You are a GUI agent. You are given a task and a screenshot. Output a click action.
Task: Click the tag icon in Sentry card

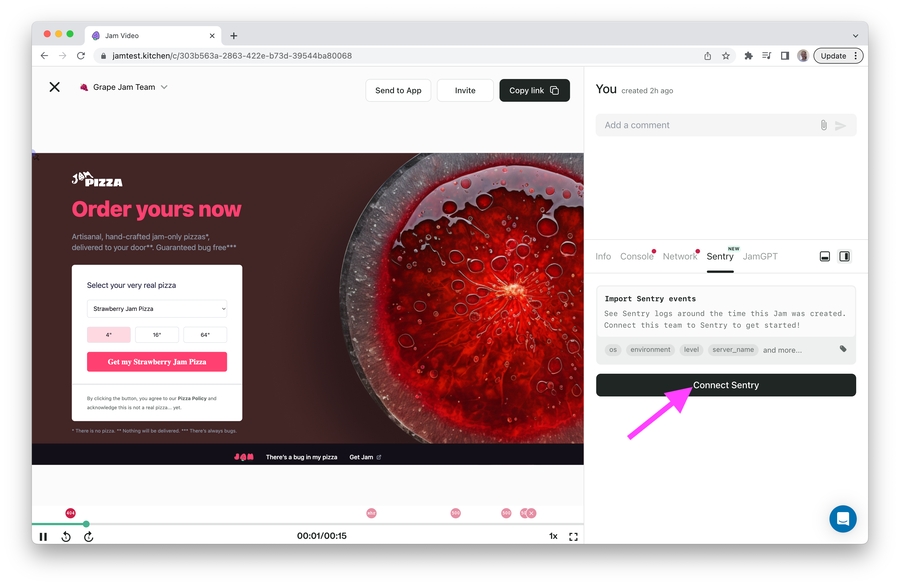843,349
